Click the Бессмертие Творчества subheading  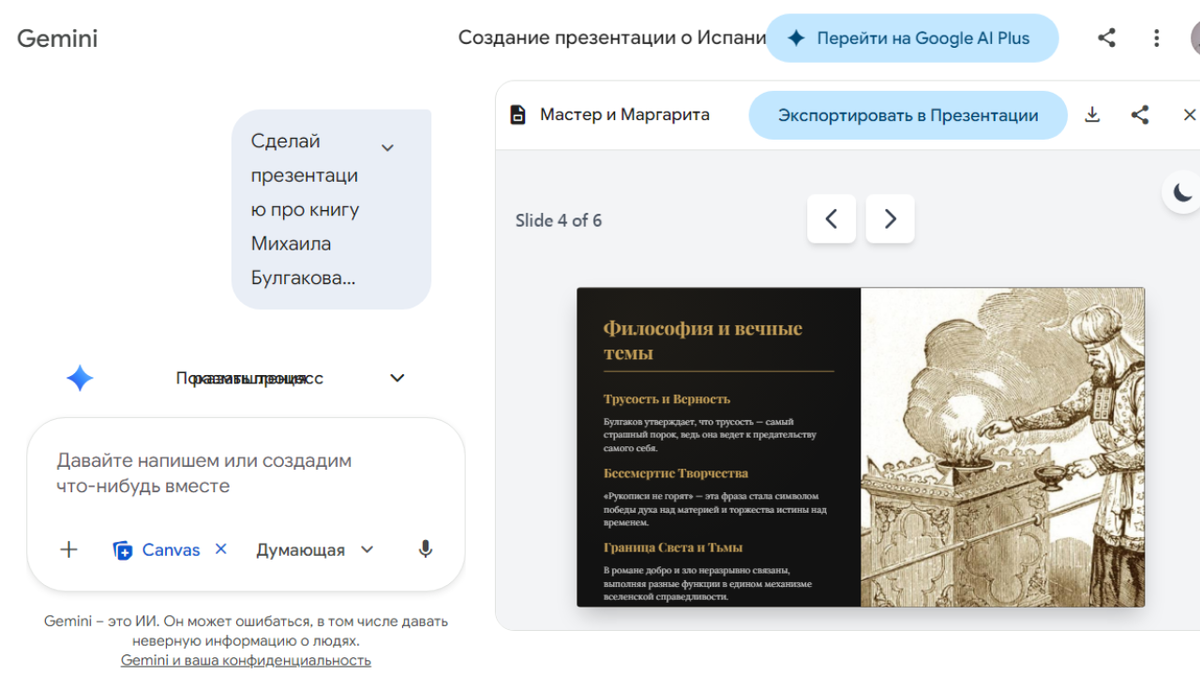[x=676, y=473]
